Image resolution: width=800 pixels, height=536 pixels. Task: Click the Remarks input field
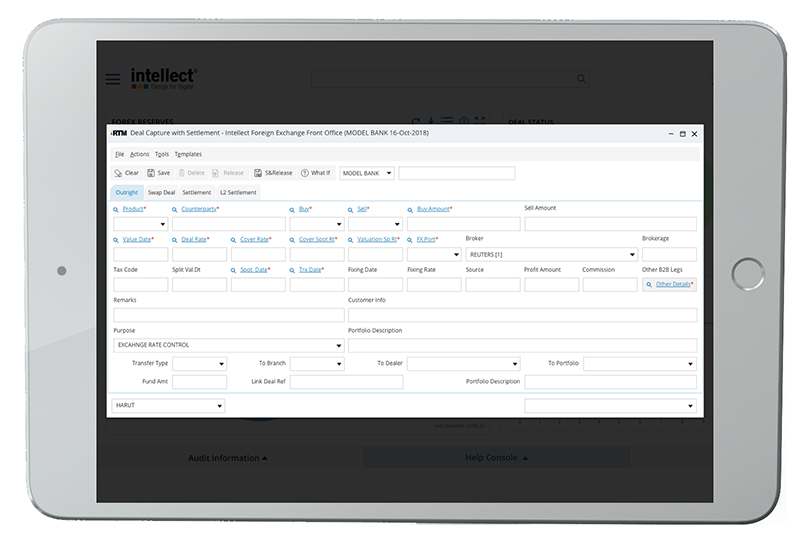tap(229, 315)
